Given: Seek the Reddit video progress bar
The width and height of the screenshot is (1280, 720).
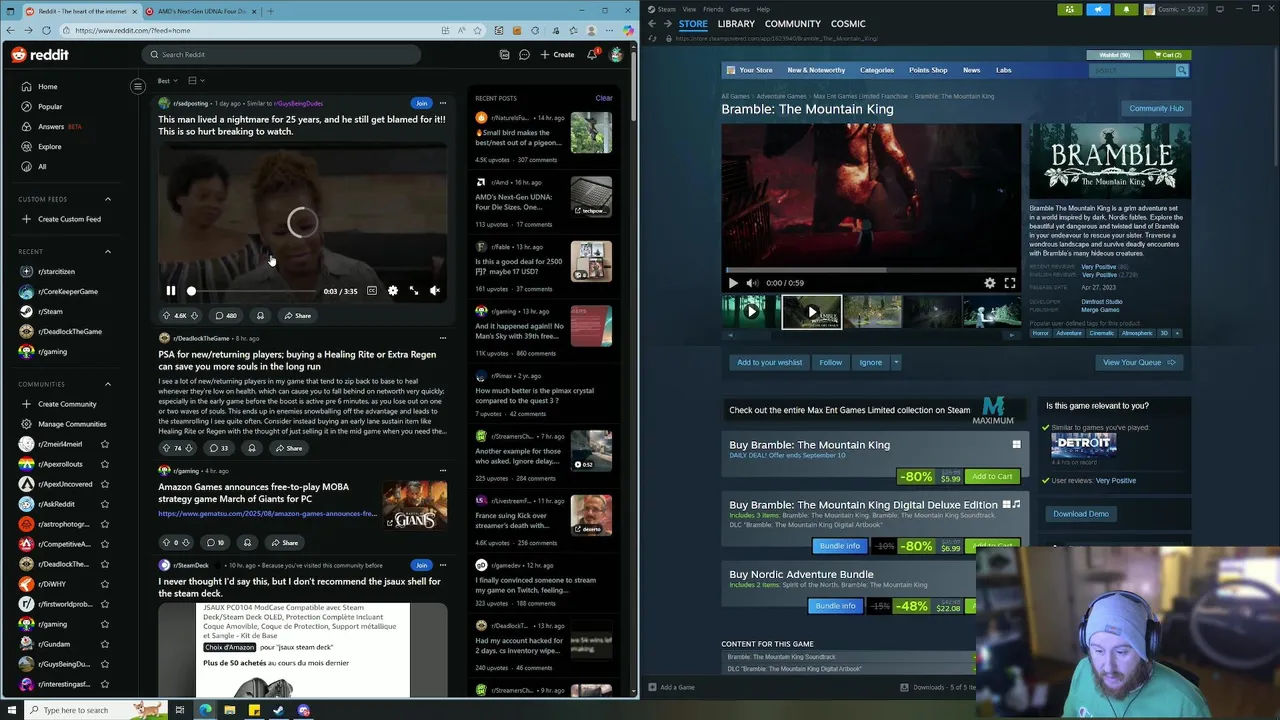Looking at the screenshot, I should [253, 291].
